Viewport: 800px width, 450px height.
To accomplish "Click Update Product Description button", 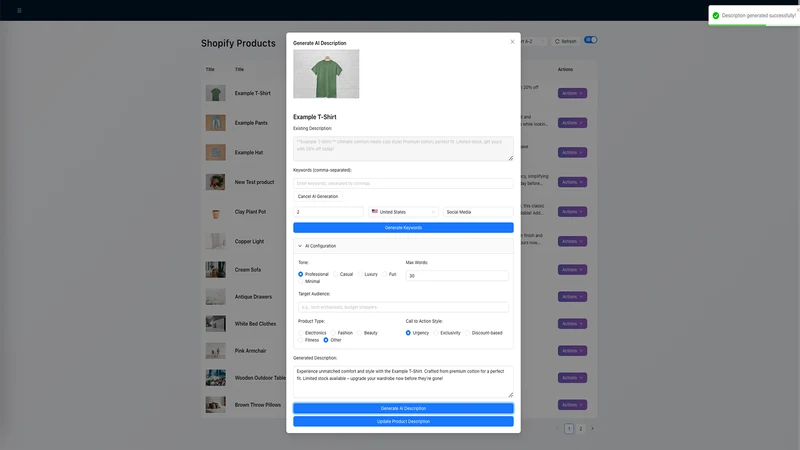I will coord(403,421).
